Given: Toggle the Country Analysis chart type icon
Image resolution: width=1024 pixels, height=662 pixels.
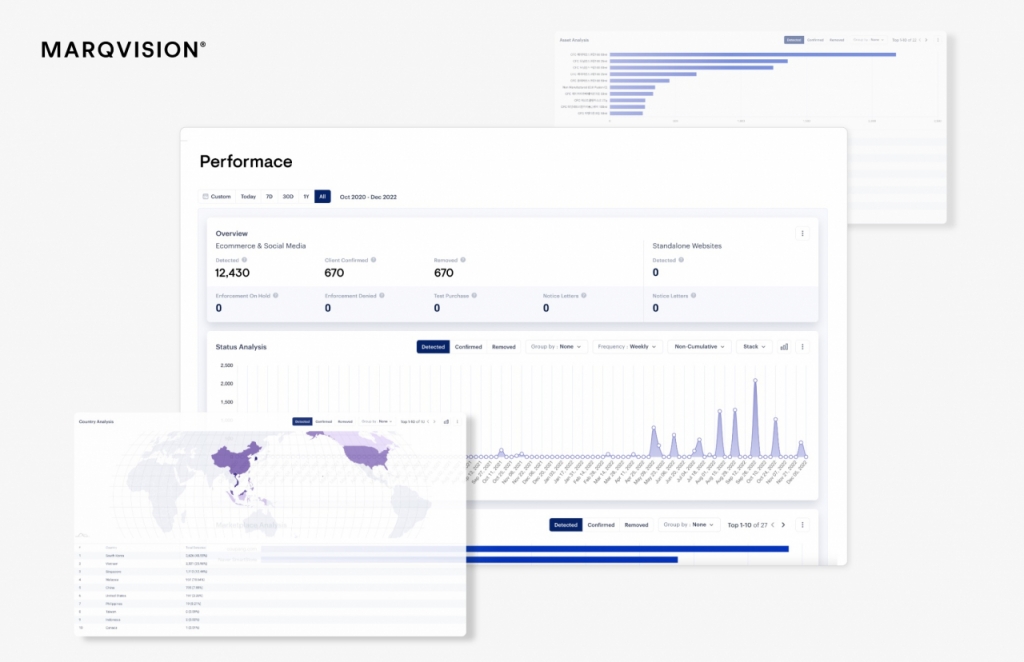Looking at the screenshot, I should (x=447, y=422).
